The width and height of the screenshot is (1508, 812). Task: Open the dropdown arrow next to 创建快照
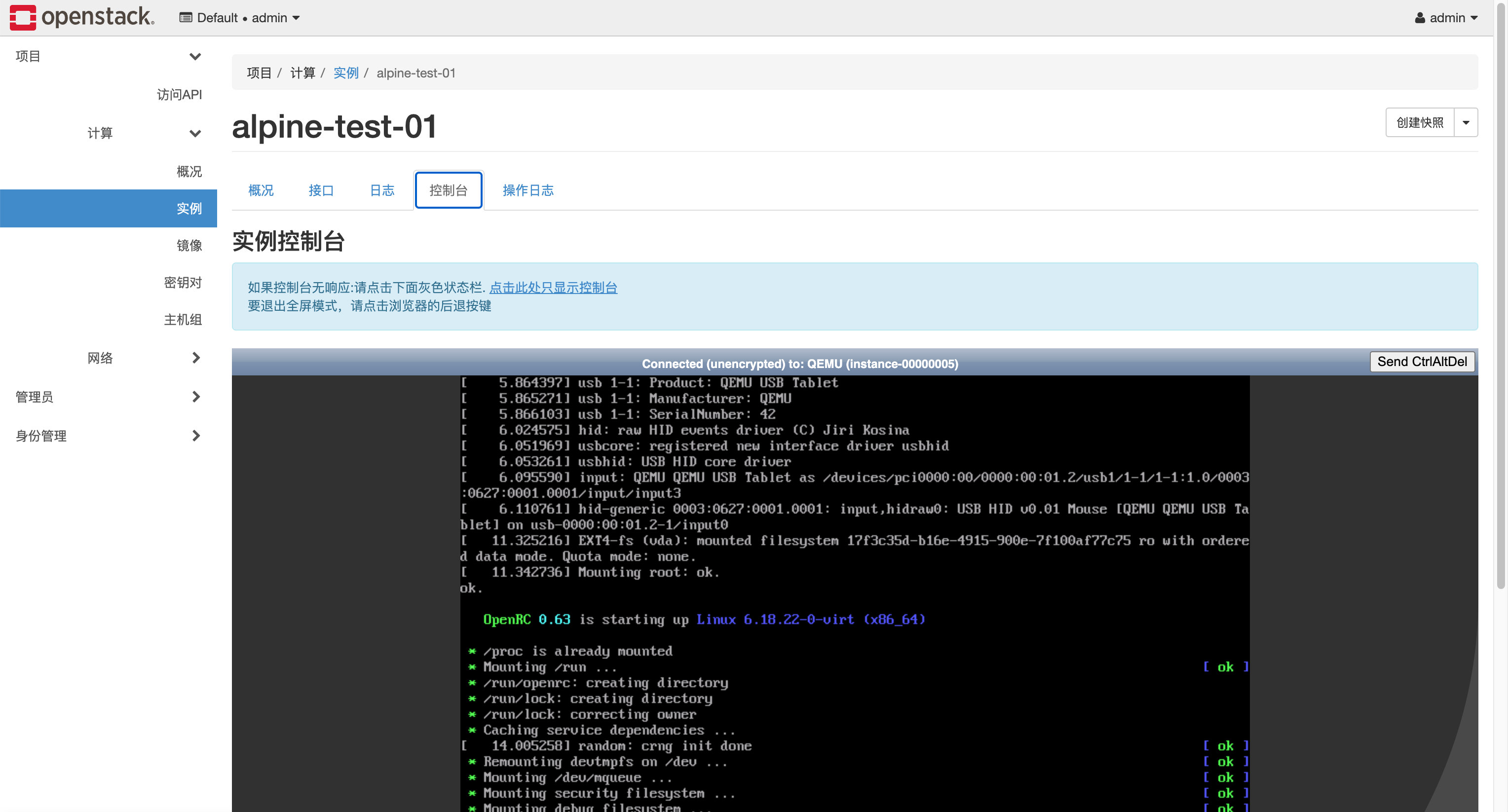click(1466, 122)
